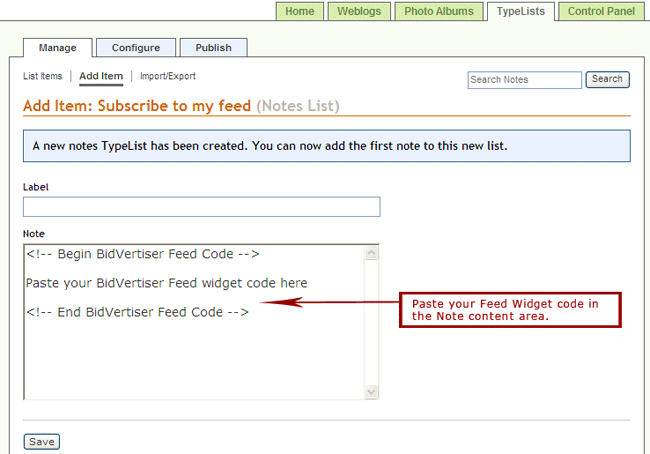Click into the Label text field
The image size is (650, 454).
point(201,206)
